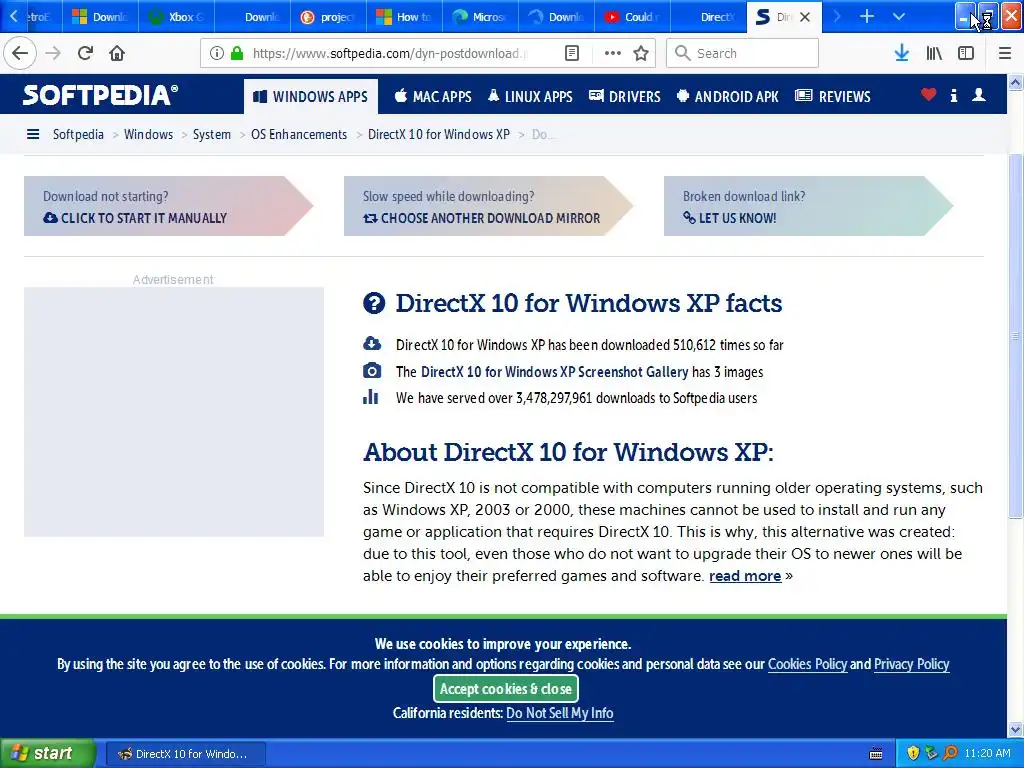Click the scrollbar down arrow
Viewport: 1024px width, 768px height.
1016,729
